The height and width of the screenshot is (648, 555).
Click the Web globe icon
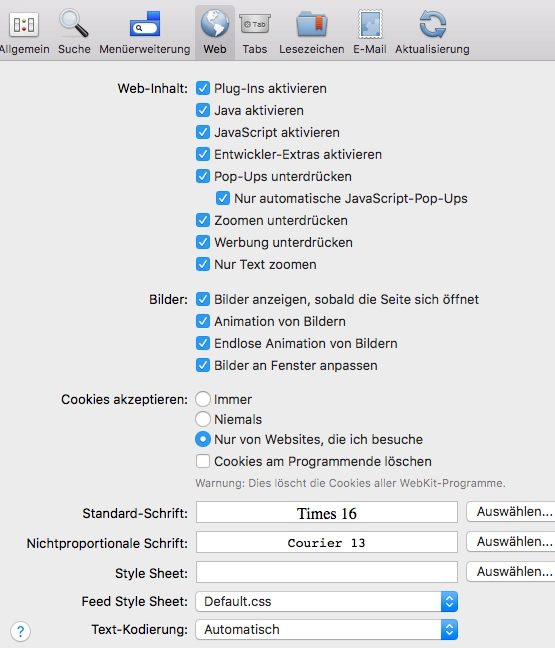coord(215,24)
